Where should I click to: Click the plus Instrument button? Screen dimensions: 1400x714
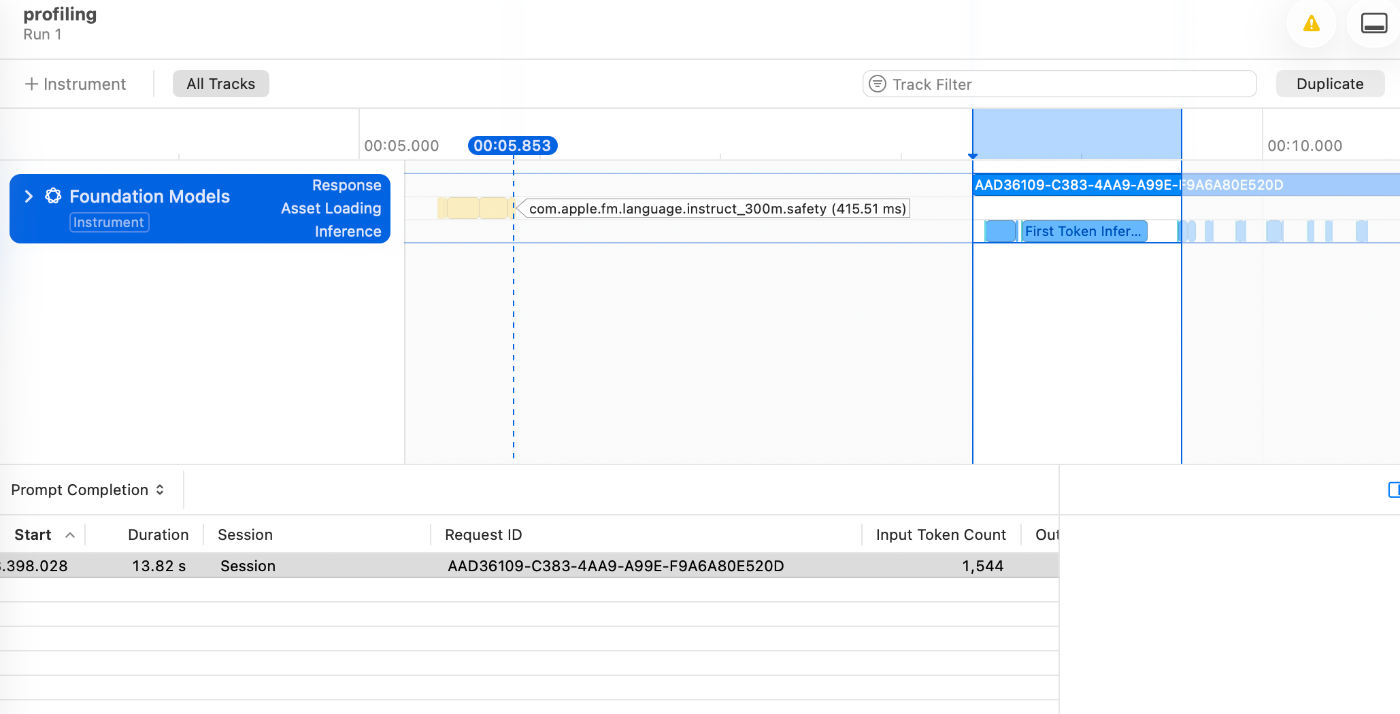coord(75,84)
